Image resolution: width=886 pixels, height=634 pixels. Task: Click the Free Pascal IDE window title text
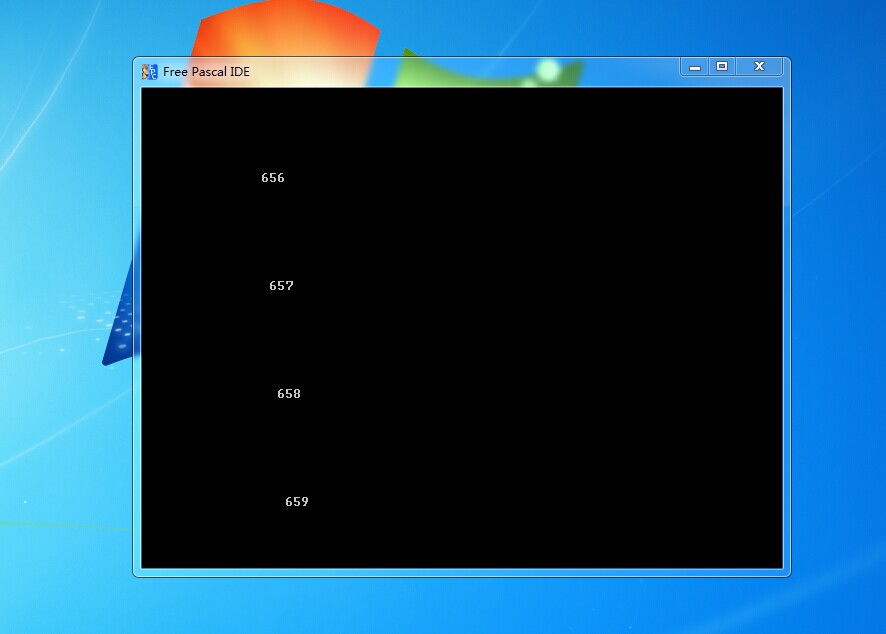click(x=206, y=72)
